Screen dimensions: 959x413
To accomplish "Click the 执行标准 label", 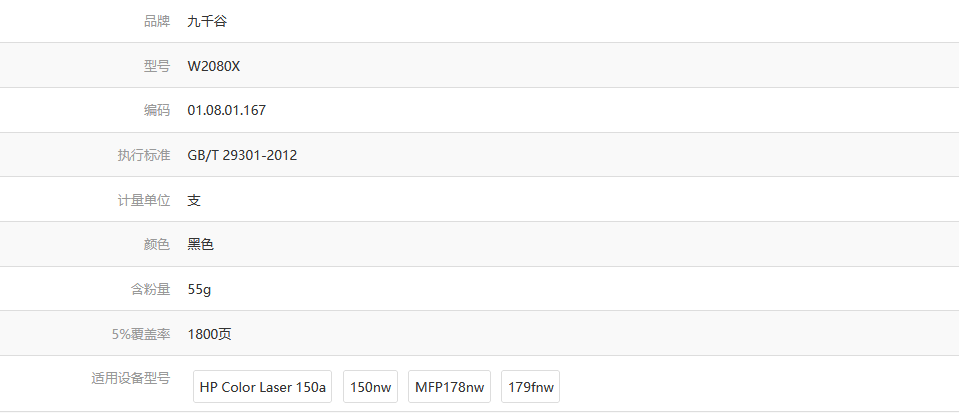I will point(144,155).
